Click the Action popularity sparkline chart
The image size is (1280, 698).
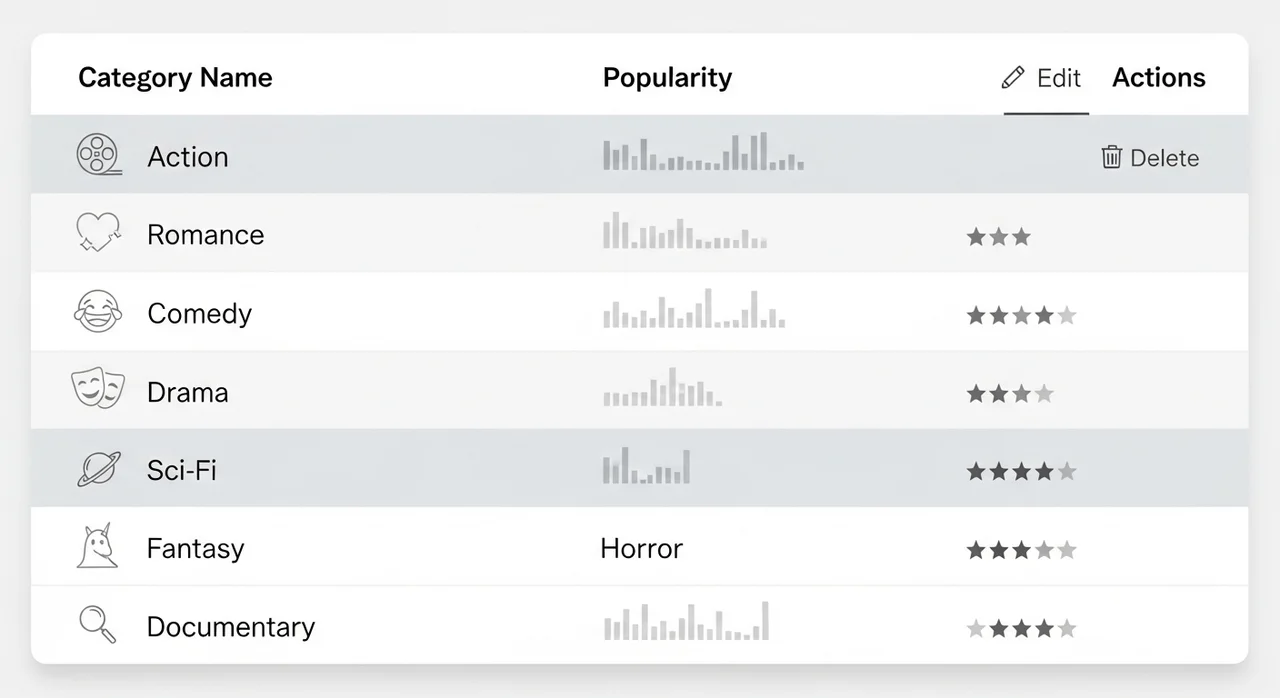click(x=703, y=153)
